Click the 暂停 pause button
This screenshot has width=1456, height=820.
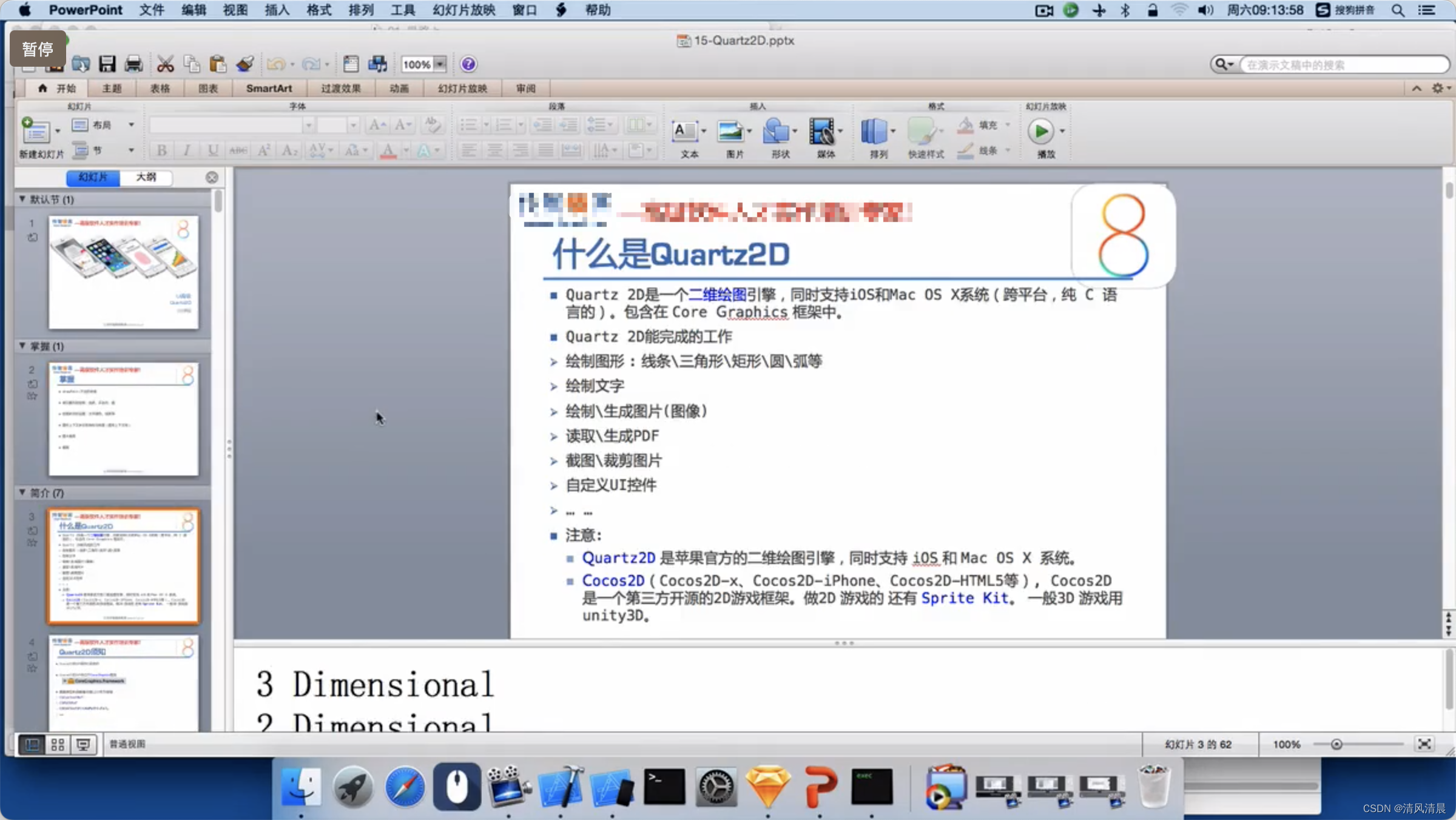[38, 49]
